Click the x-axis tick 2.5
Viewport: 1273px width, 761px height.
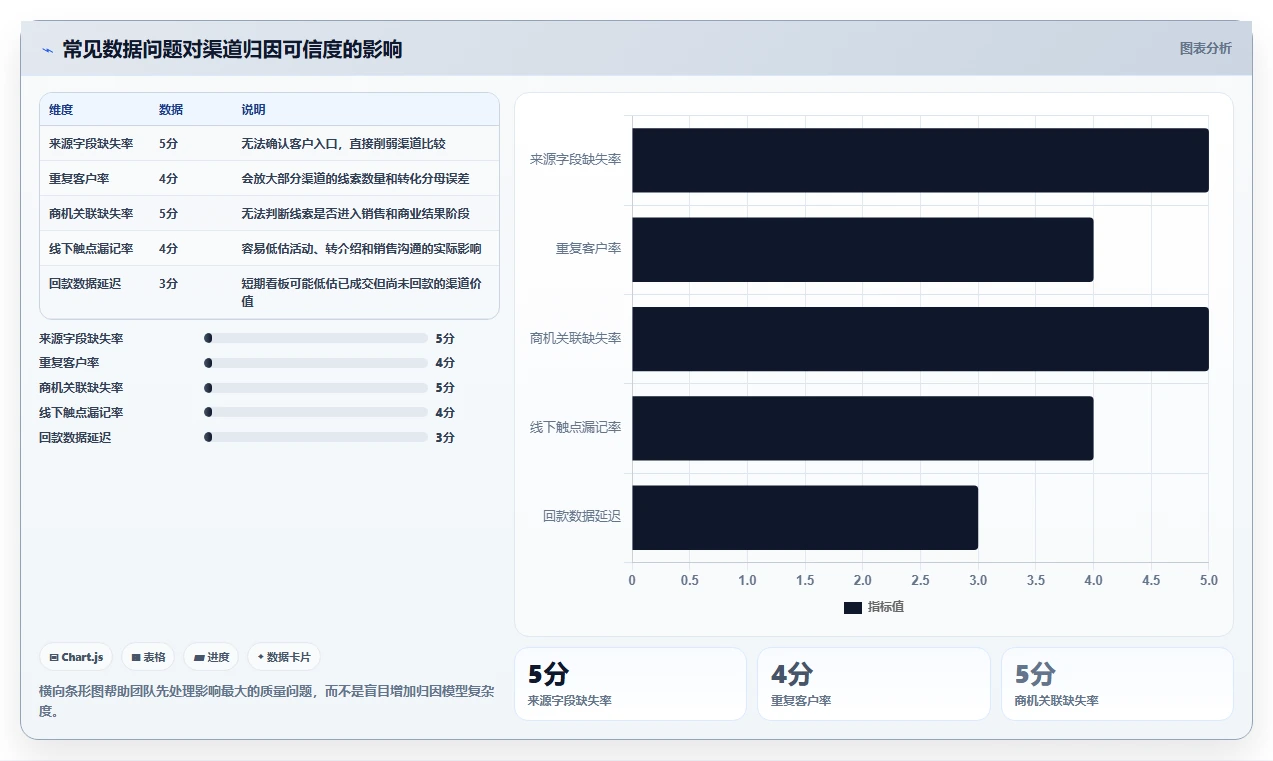(x=920, y=580)
